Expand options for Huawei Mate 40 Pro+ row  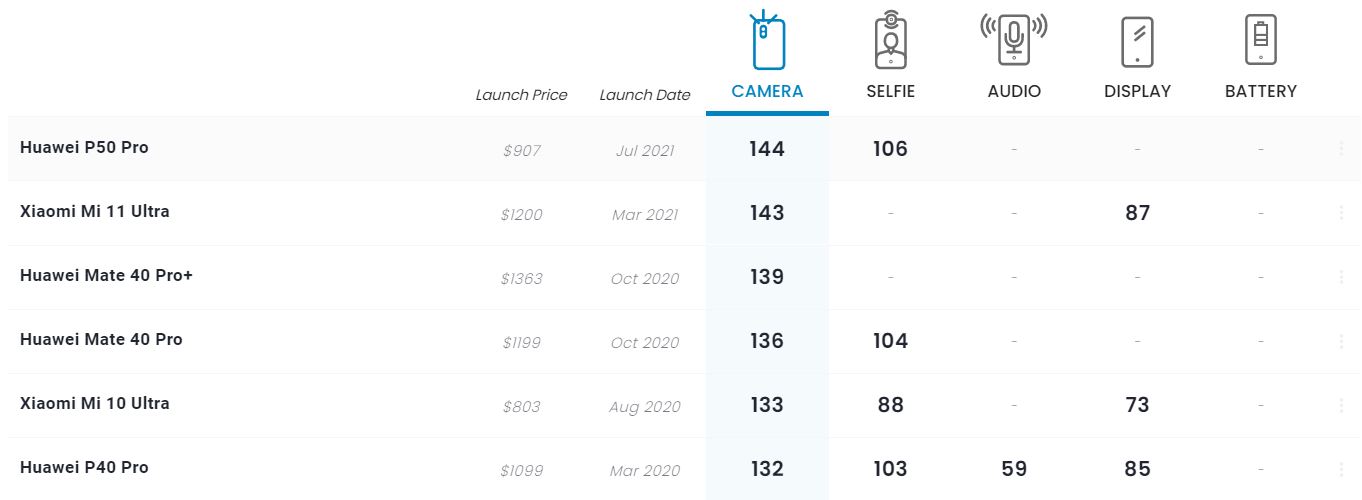pos(1341,277)
